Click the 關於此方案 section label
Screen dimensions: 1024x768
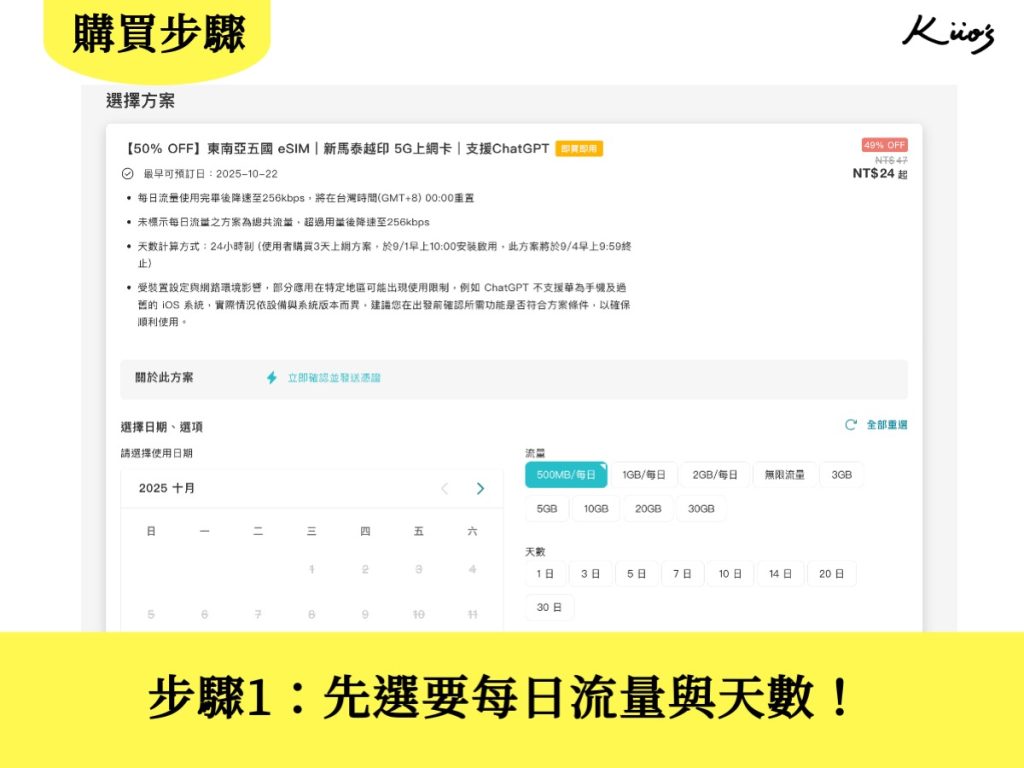click(x=164, y=378)
